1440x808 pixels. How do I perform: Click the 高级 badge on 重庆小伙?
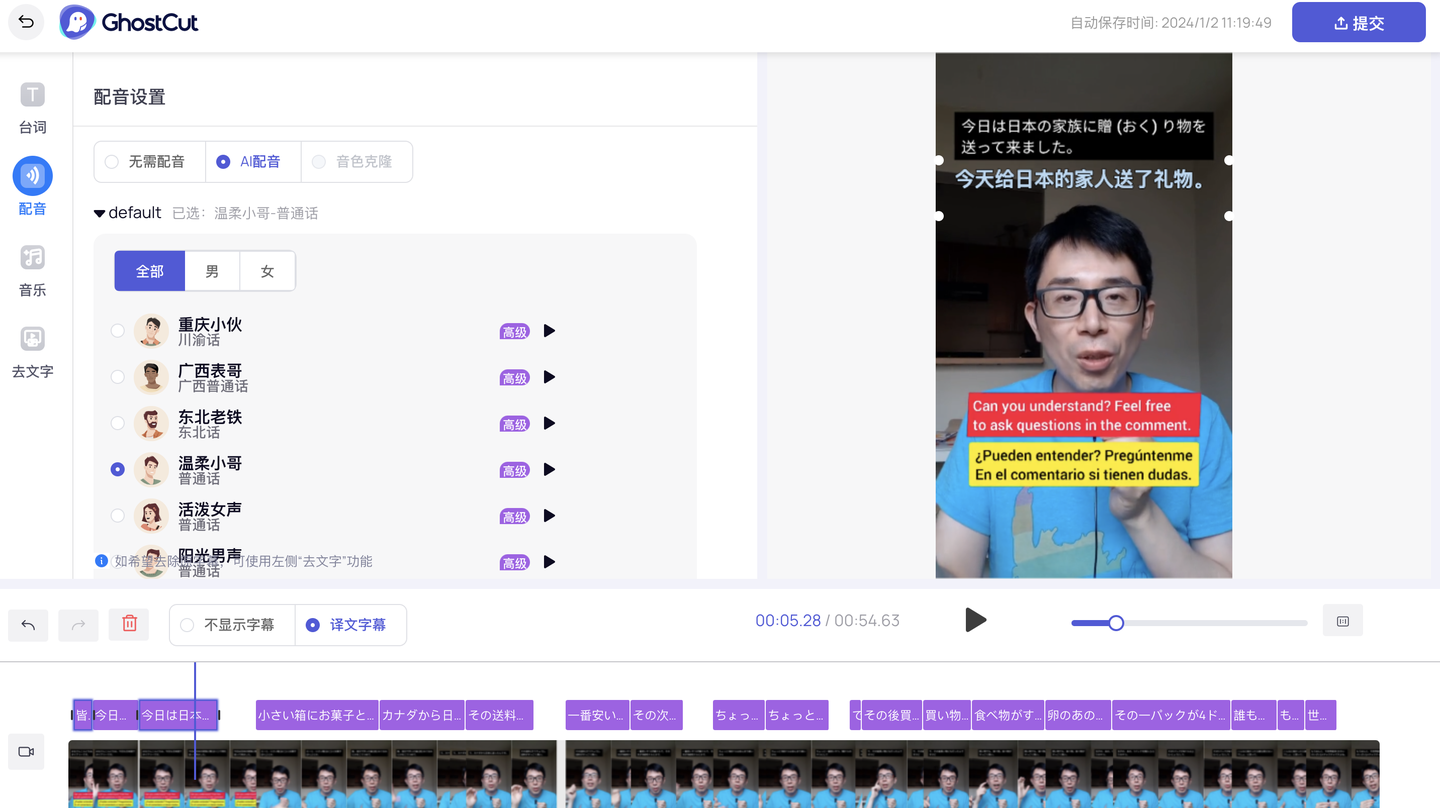click(x=515, y=332)
